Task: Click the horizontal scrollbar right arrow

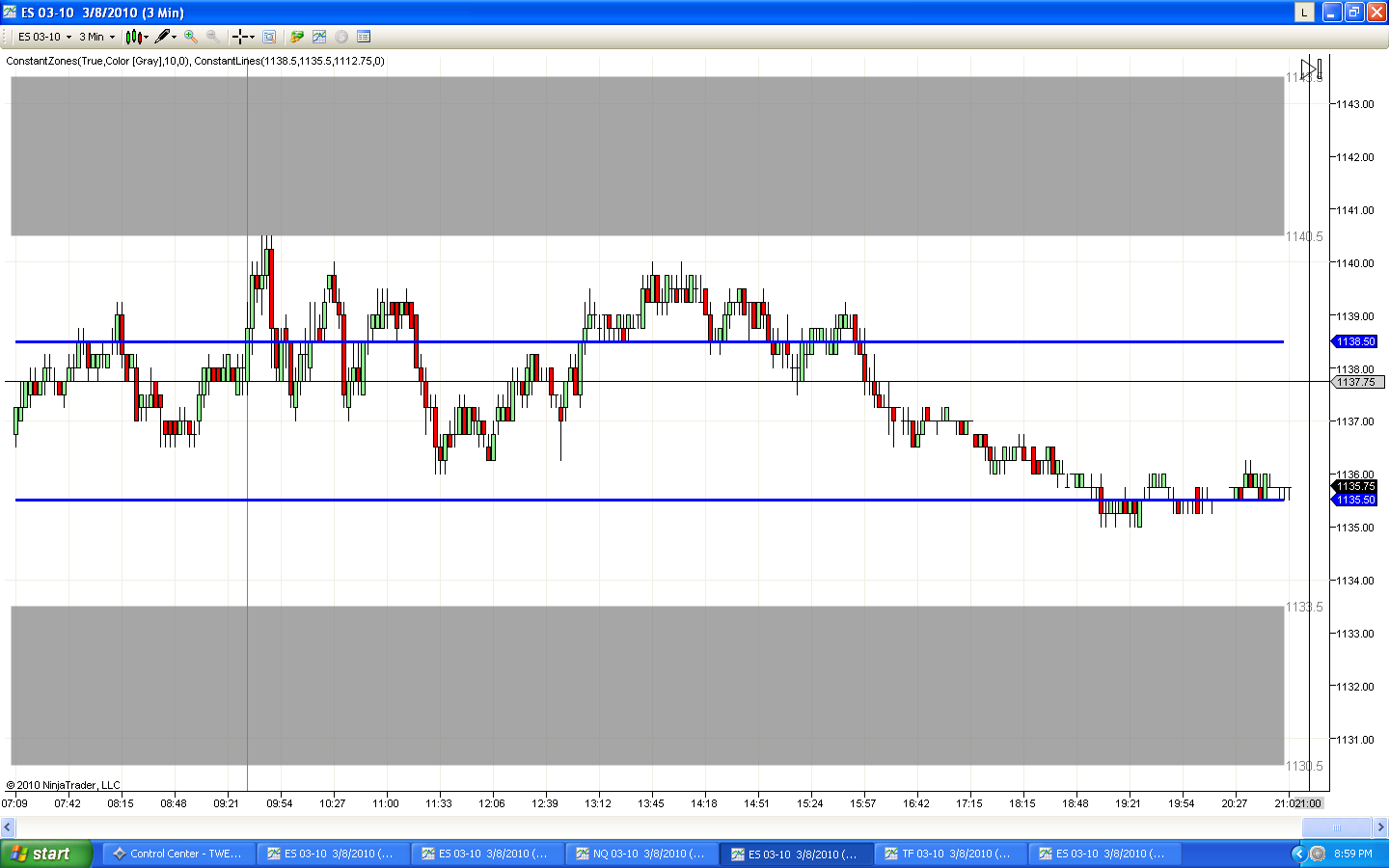Action: tap(1380, 827)
